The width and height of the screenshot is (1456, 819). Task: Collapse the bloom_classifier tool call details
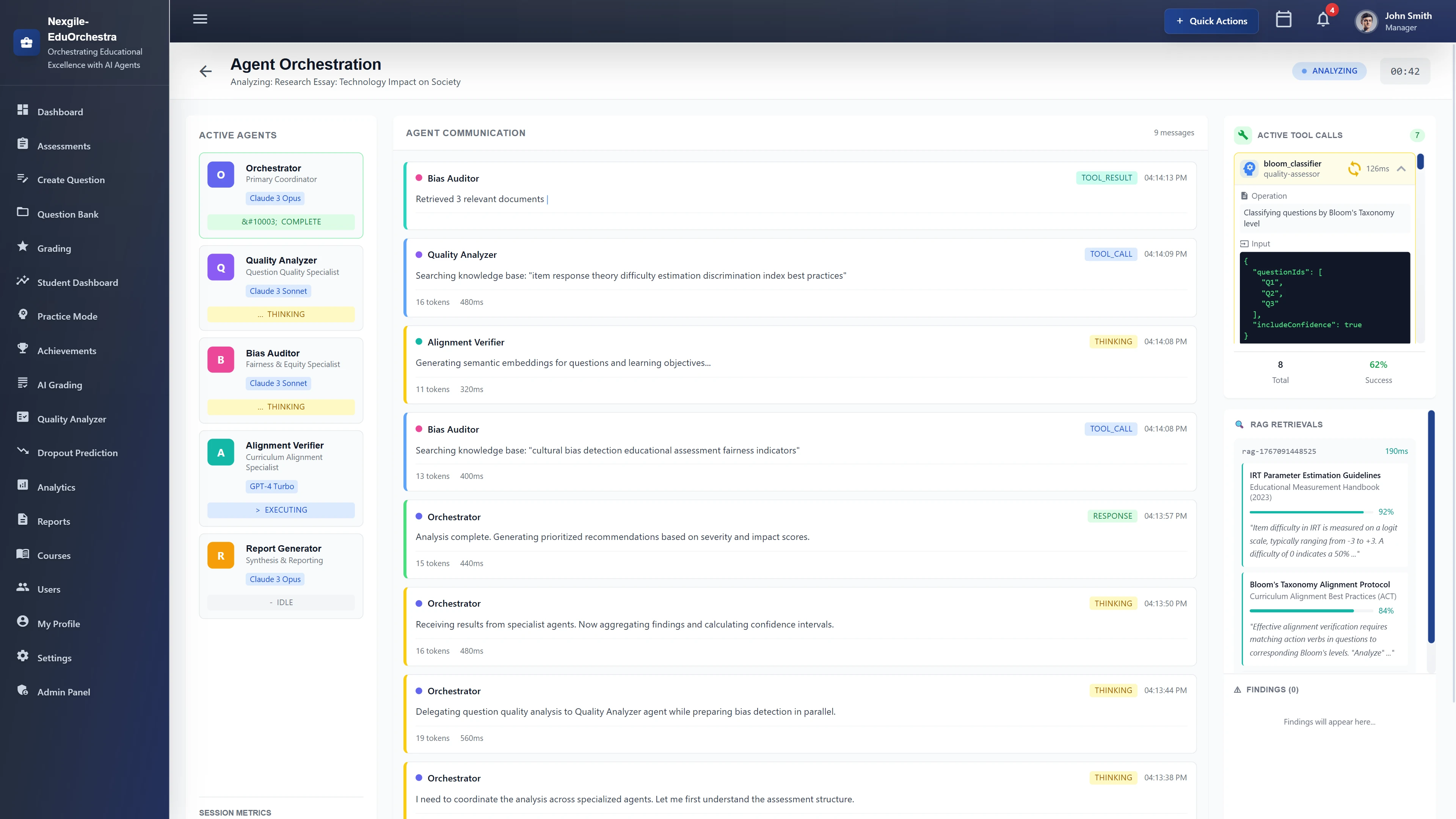pyautogui.click(x=1401, y=168)
